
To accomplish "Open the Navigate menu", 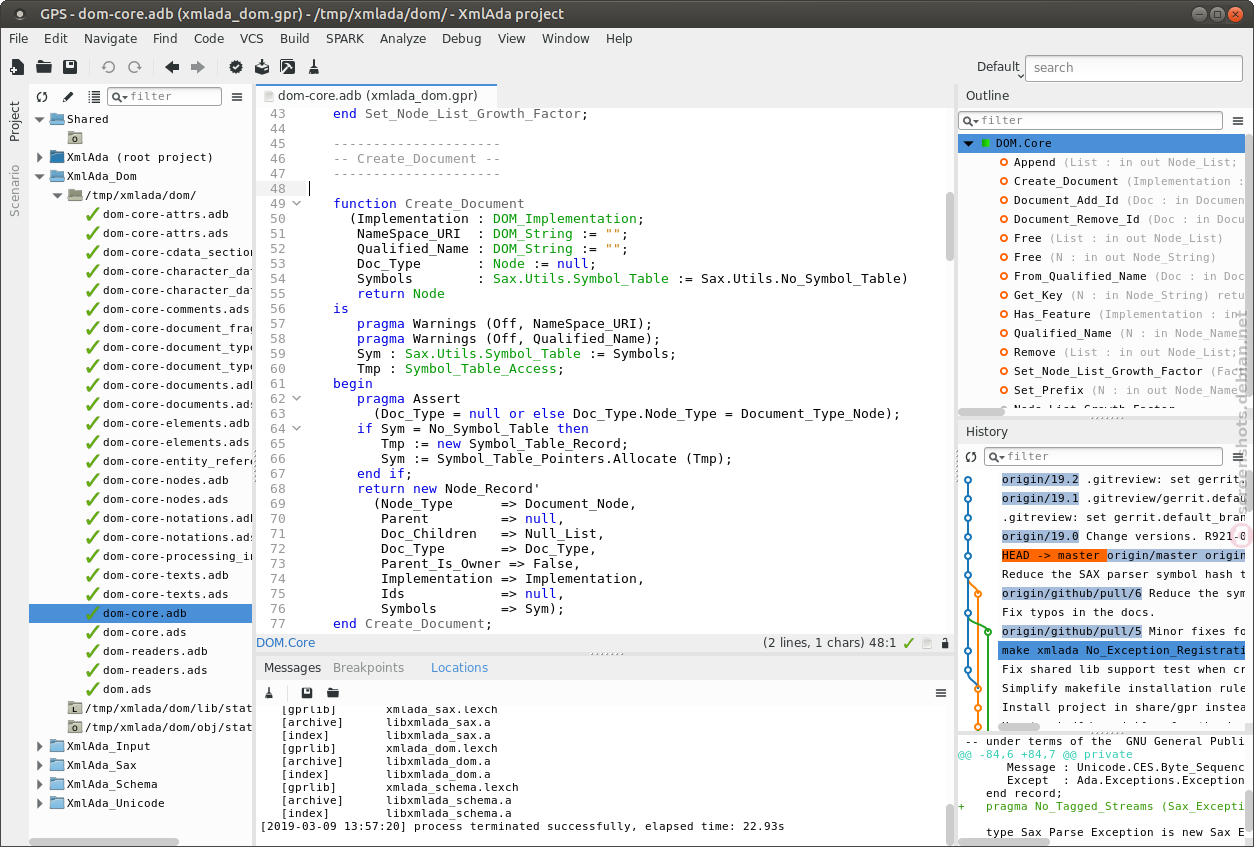I will (111, 38).
